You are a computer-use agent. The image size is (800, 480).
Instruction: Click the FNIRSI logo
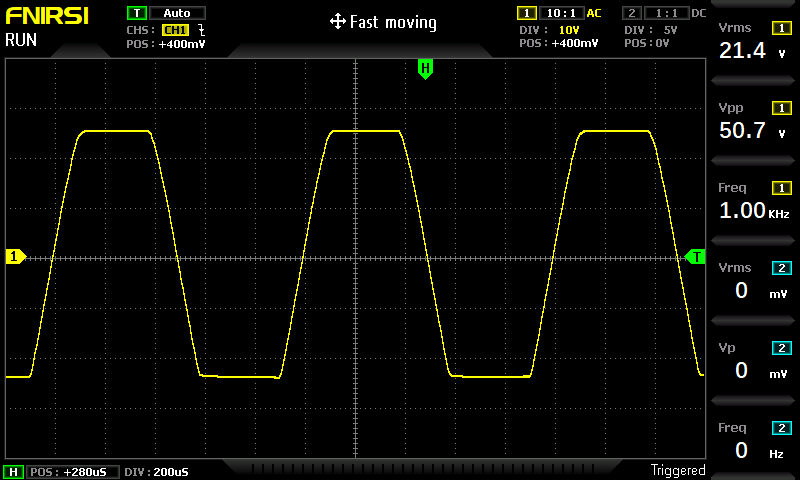click(47, 16)
